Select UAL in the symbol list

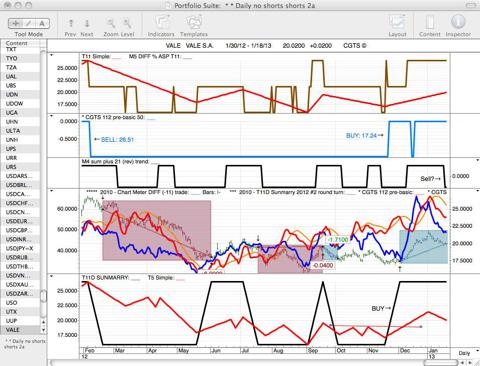pos(21,76)
